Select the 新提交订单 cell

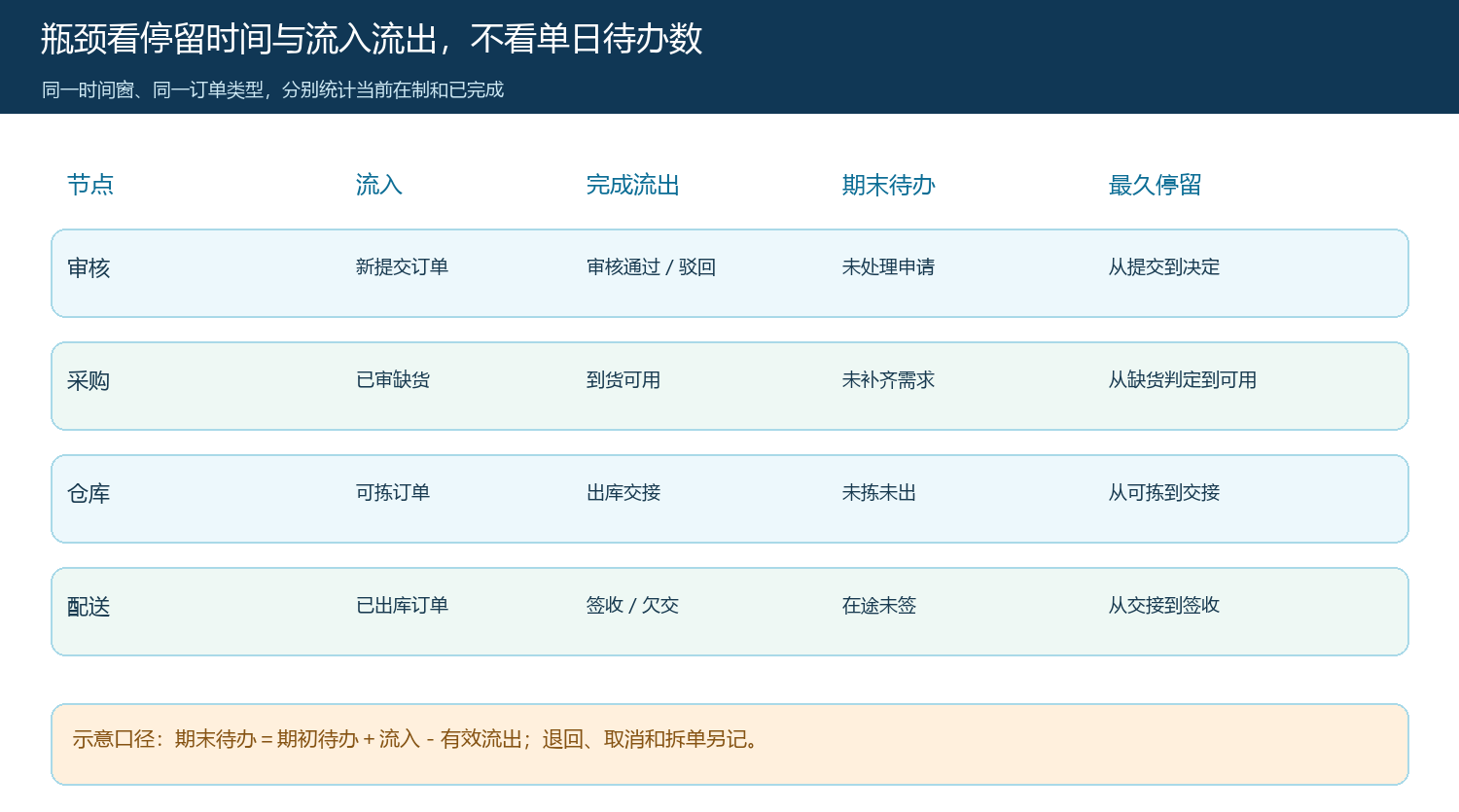pyautogui.click(x=402, y=267)
